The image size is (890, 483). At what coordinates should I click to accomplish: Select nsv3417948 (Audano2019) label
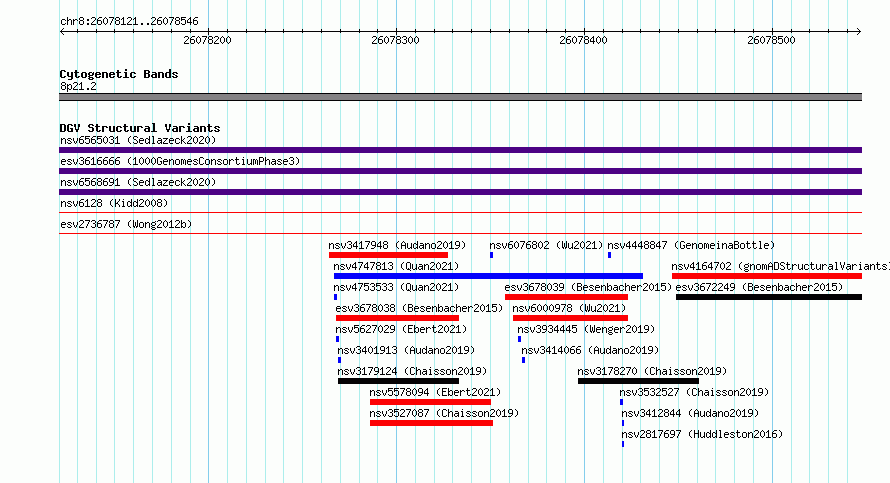[397, 245]
